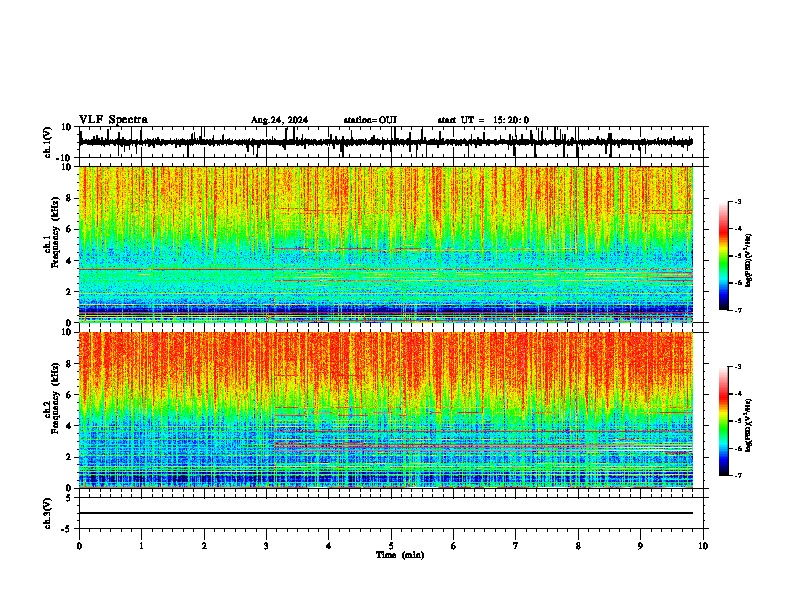The image size is (792, 612).
Task: Click the time axis tick label "4"
Action: pyautogui.click(x=329, y=546)
